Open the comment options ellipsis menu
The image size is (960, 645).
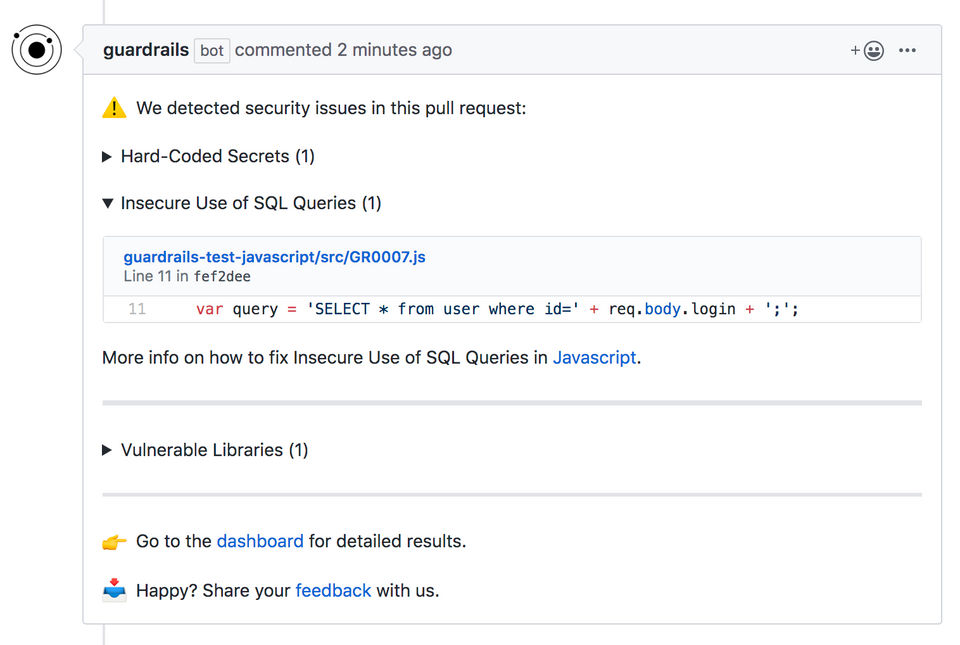click(907, 50)
